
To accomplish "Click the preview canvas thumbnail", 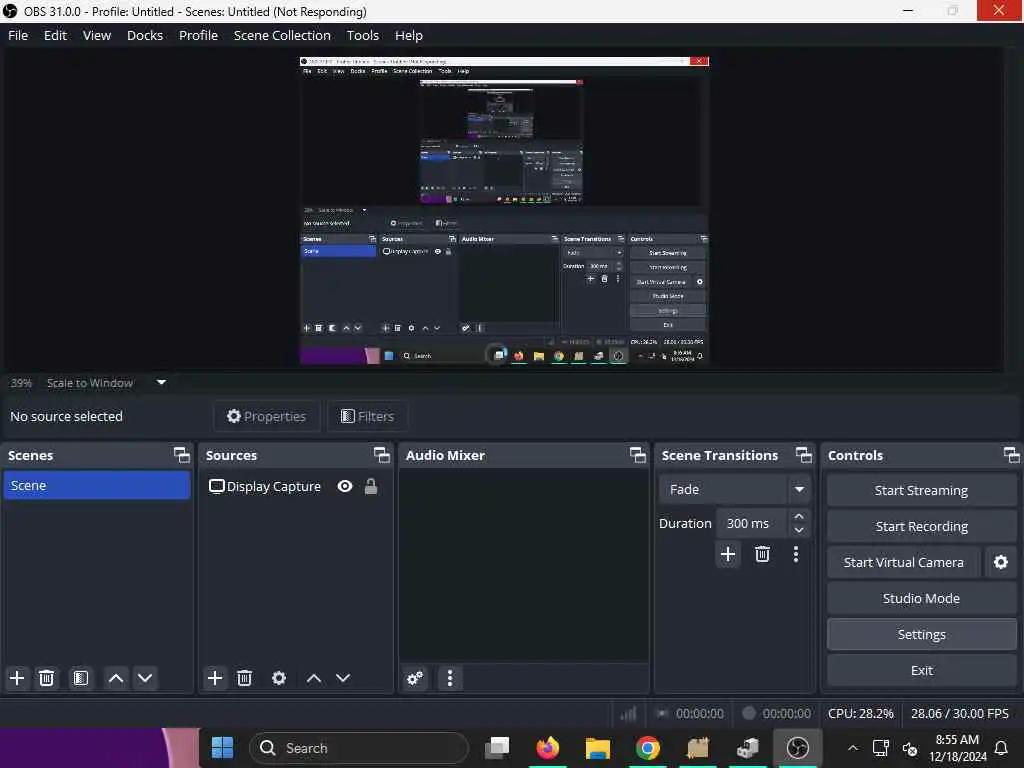I will tap(504, 210).
